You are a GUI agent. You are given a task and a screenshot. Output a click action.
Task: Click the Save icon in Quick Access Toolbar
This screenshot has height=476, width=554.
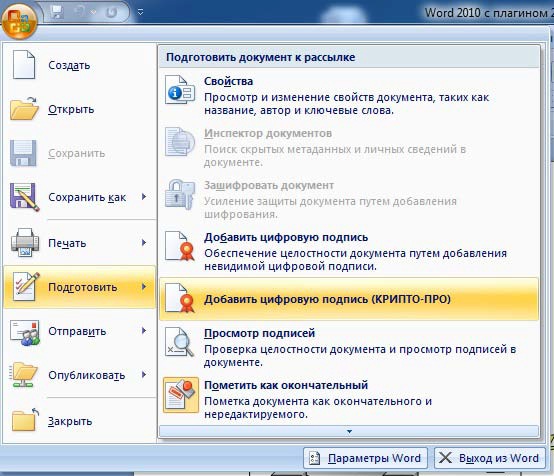57,12
